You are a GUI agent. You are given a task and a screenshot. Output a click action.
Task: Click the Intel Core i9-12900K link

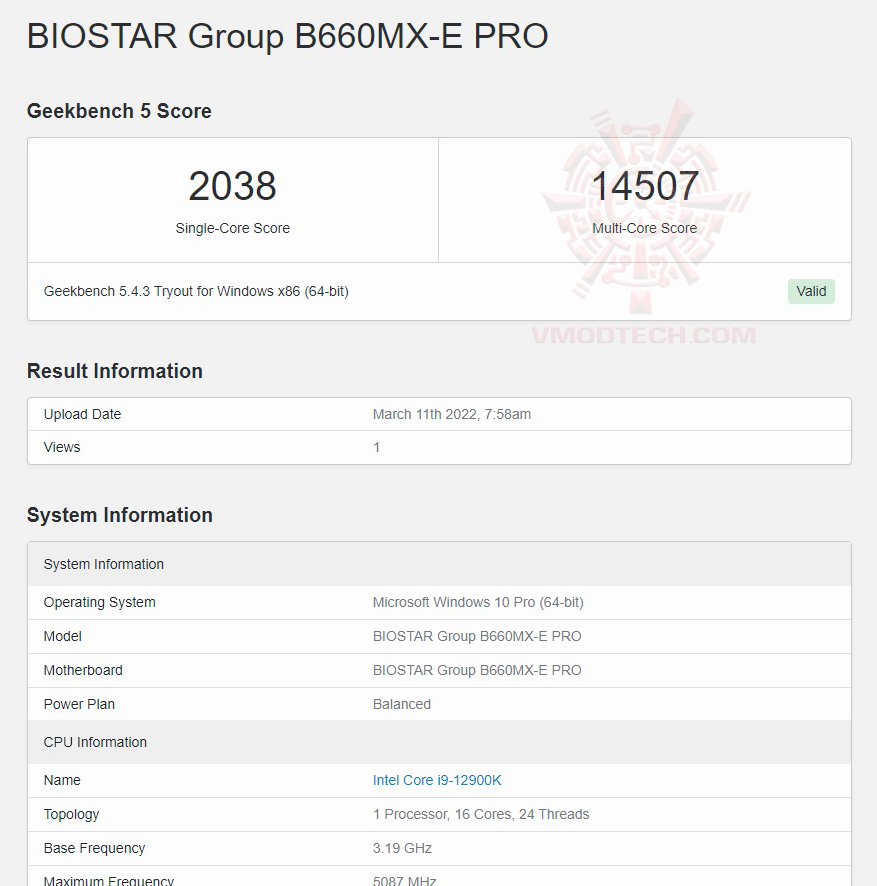437,780
